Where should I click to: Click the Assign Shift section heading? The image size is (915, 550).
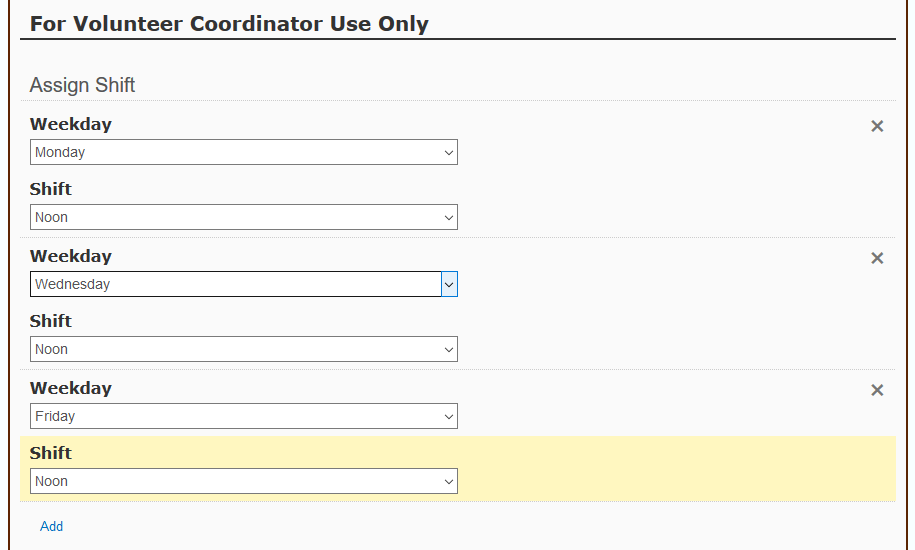point(82,85)
